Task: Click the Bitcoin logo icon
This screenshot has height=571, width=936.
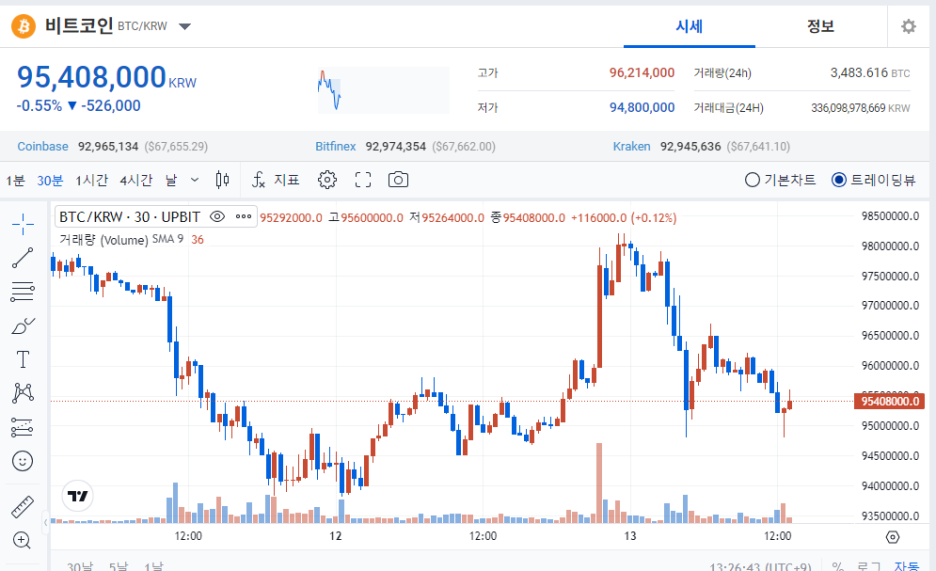Action: pyautogui.click(x=23, y=26)
